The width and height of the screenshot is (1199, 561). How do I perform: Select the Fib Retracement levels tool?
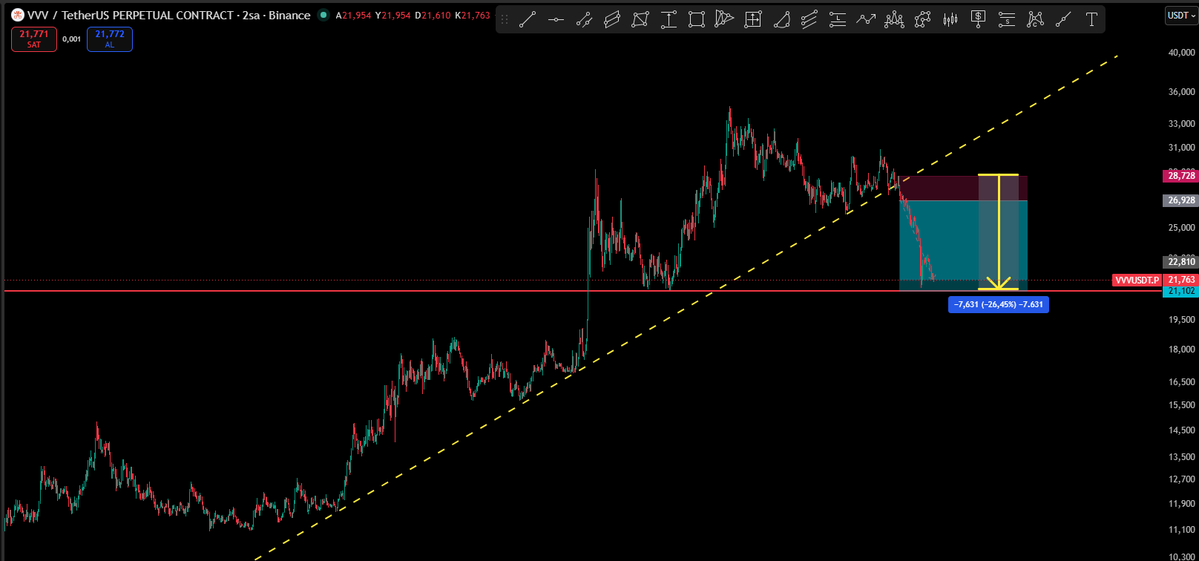[837, 20]
